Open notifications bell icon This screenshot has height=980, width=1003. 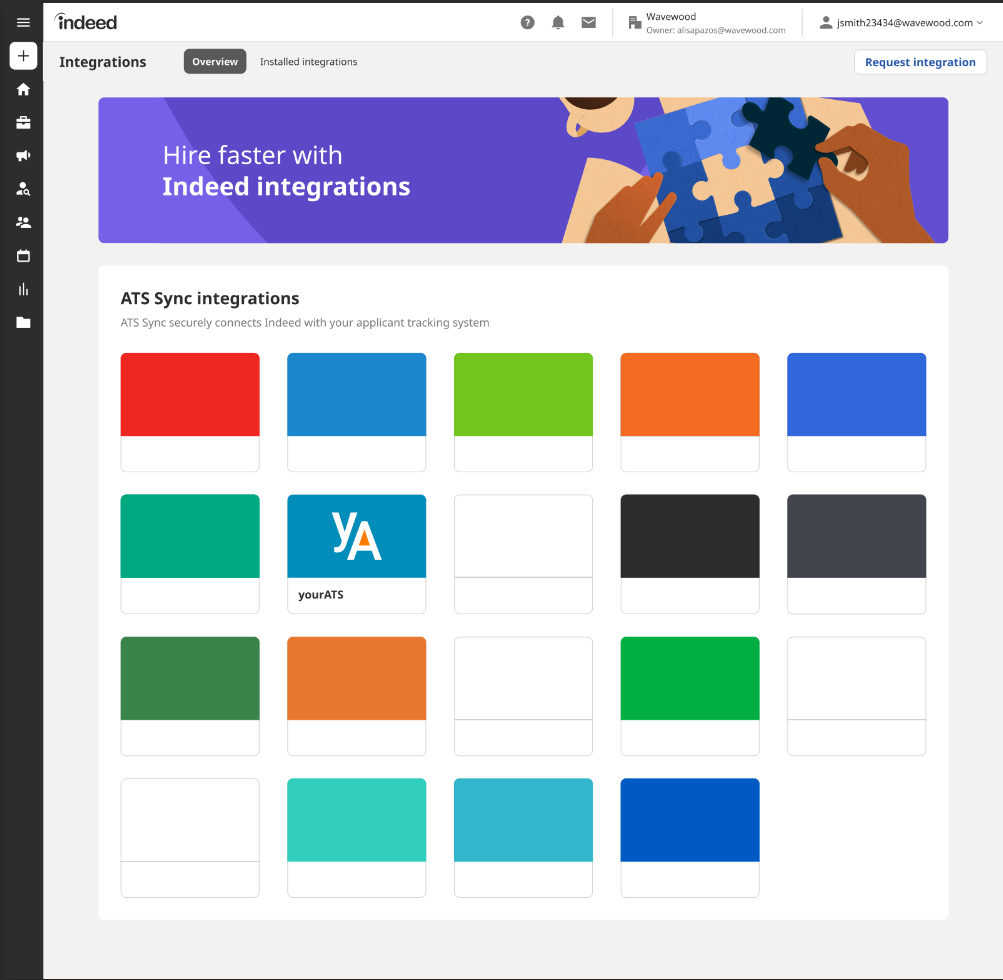click(x=558, y=22)
